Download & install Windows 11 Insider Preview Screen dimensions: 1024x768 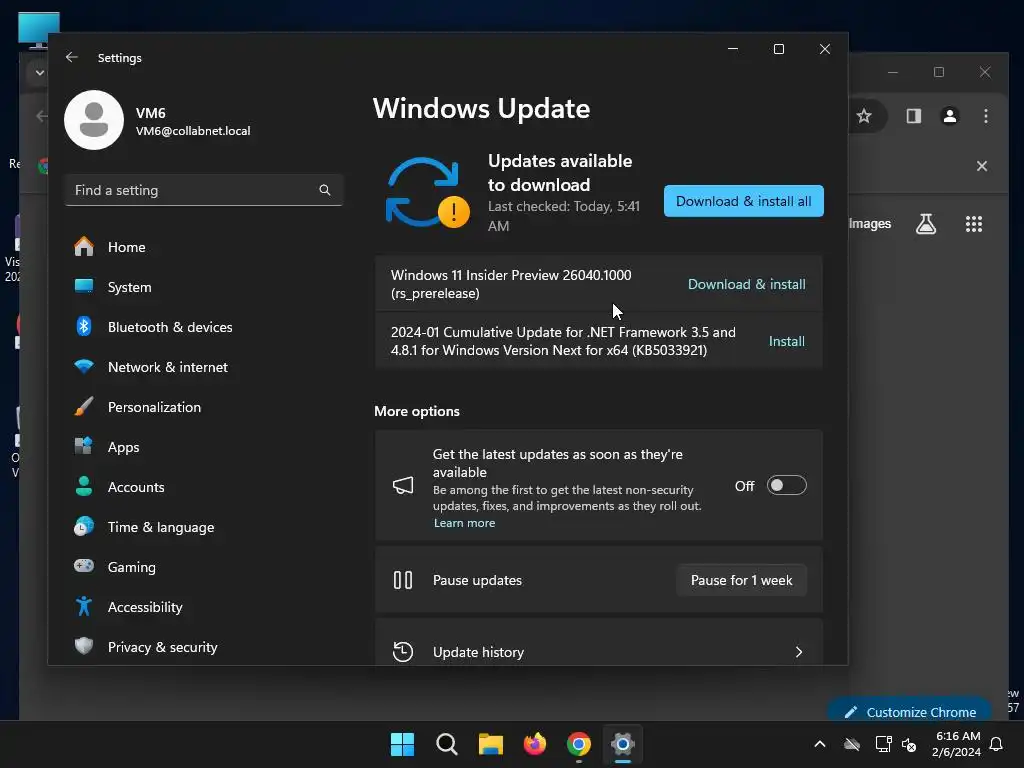746,284
